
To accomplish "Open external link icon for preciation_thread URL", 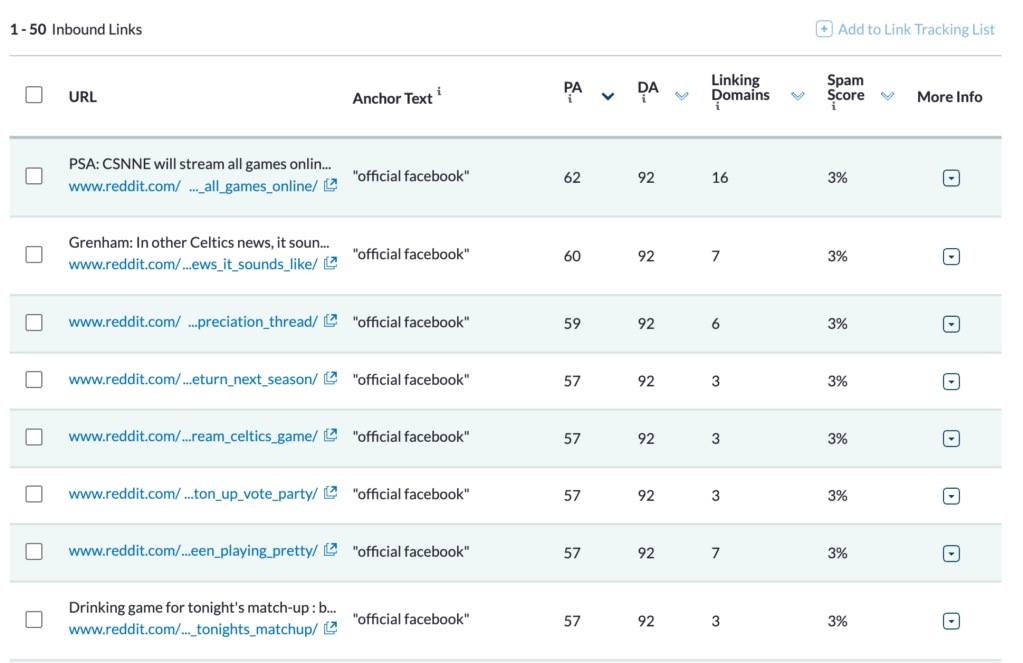I will click(330, 322).
